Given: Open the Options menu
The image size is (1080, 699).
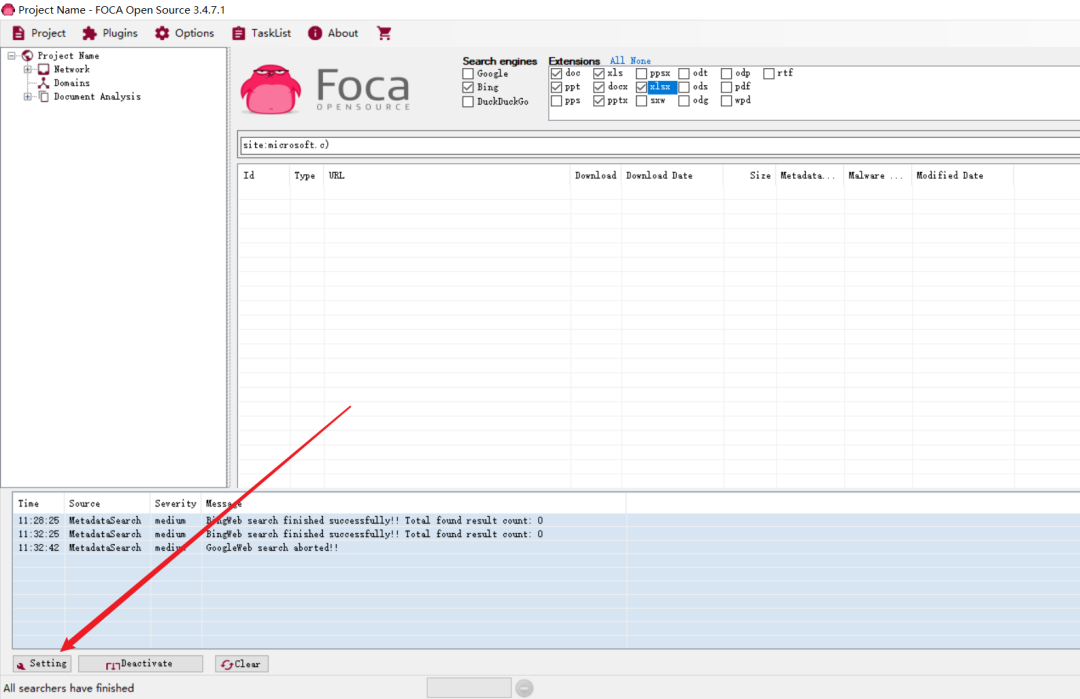Looking at the screenshot, I should pyautogui.click(x=184, y=33).
